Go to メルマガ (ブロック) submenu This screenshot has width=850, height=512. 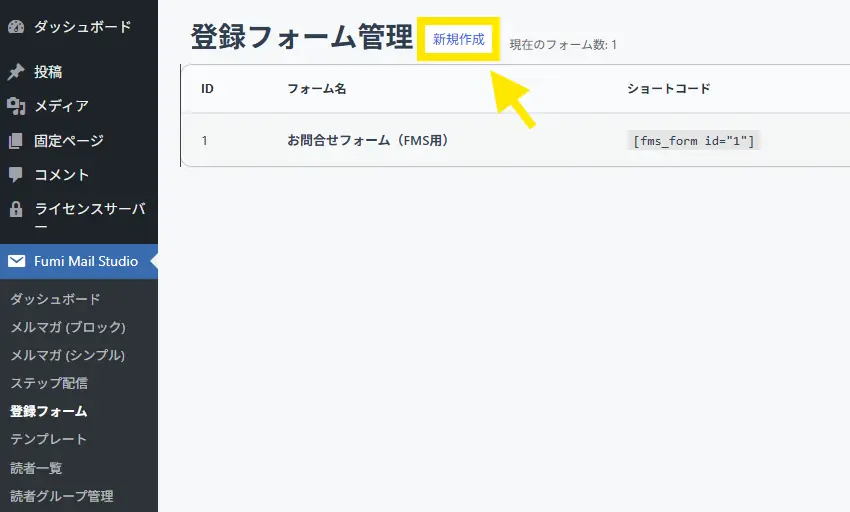[x=68, y=327]
